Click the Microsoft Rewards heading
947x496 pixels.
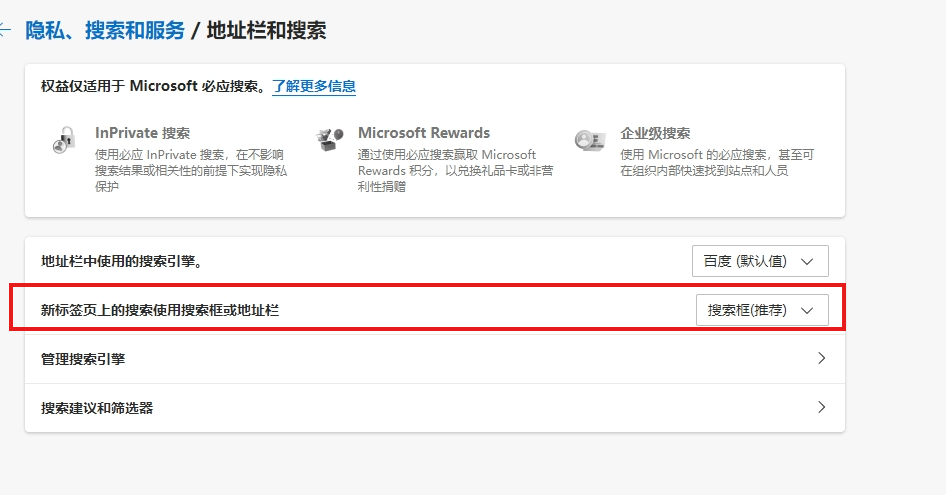point(424,133)
